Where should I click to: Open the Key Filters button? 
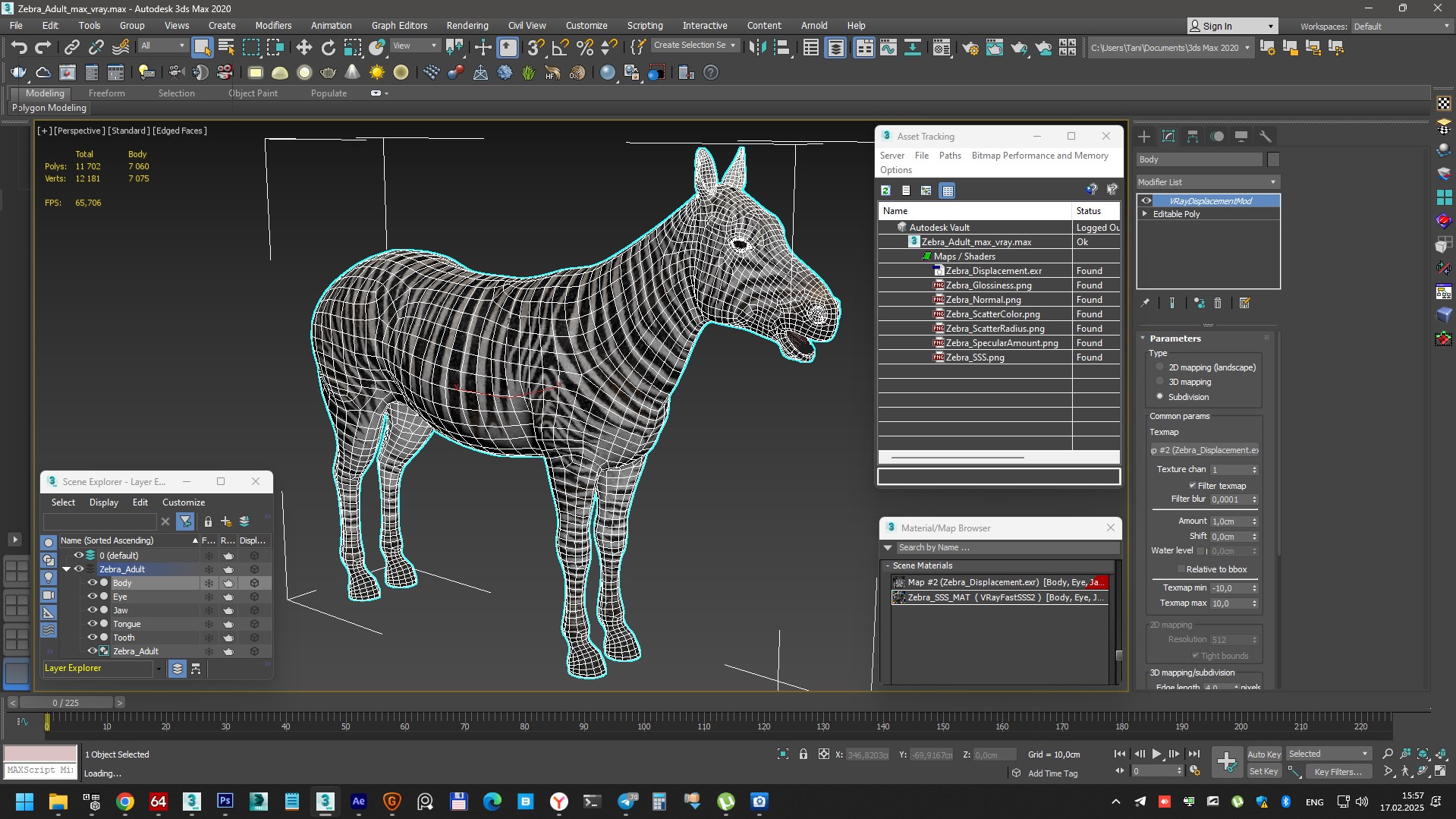(x=1338, y=771)
